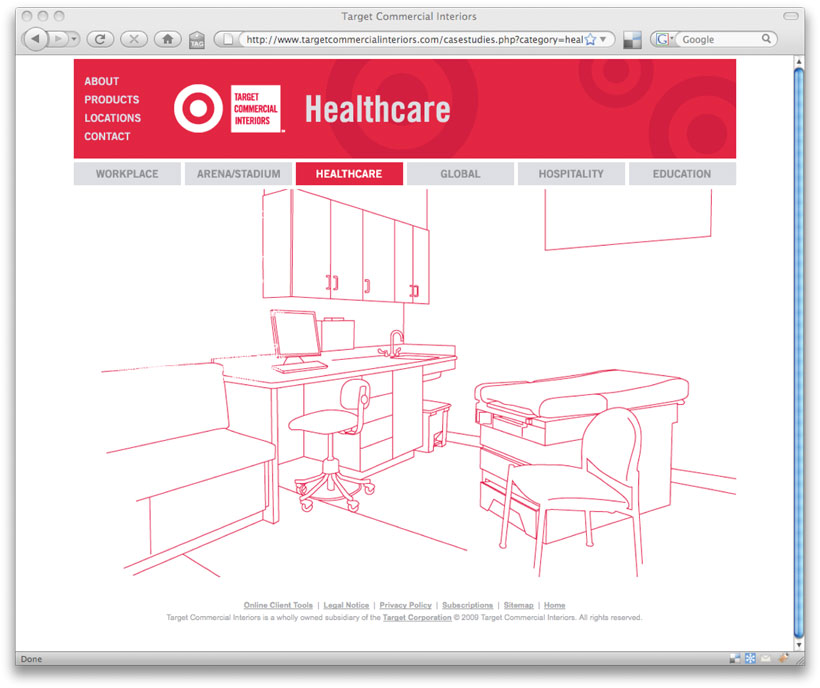820x688 pixels.
Task: Open the About page
Action: pos(101,81)
